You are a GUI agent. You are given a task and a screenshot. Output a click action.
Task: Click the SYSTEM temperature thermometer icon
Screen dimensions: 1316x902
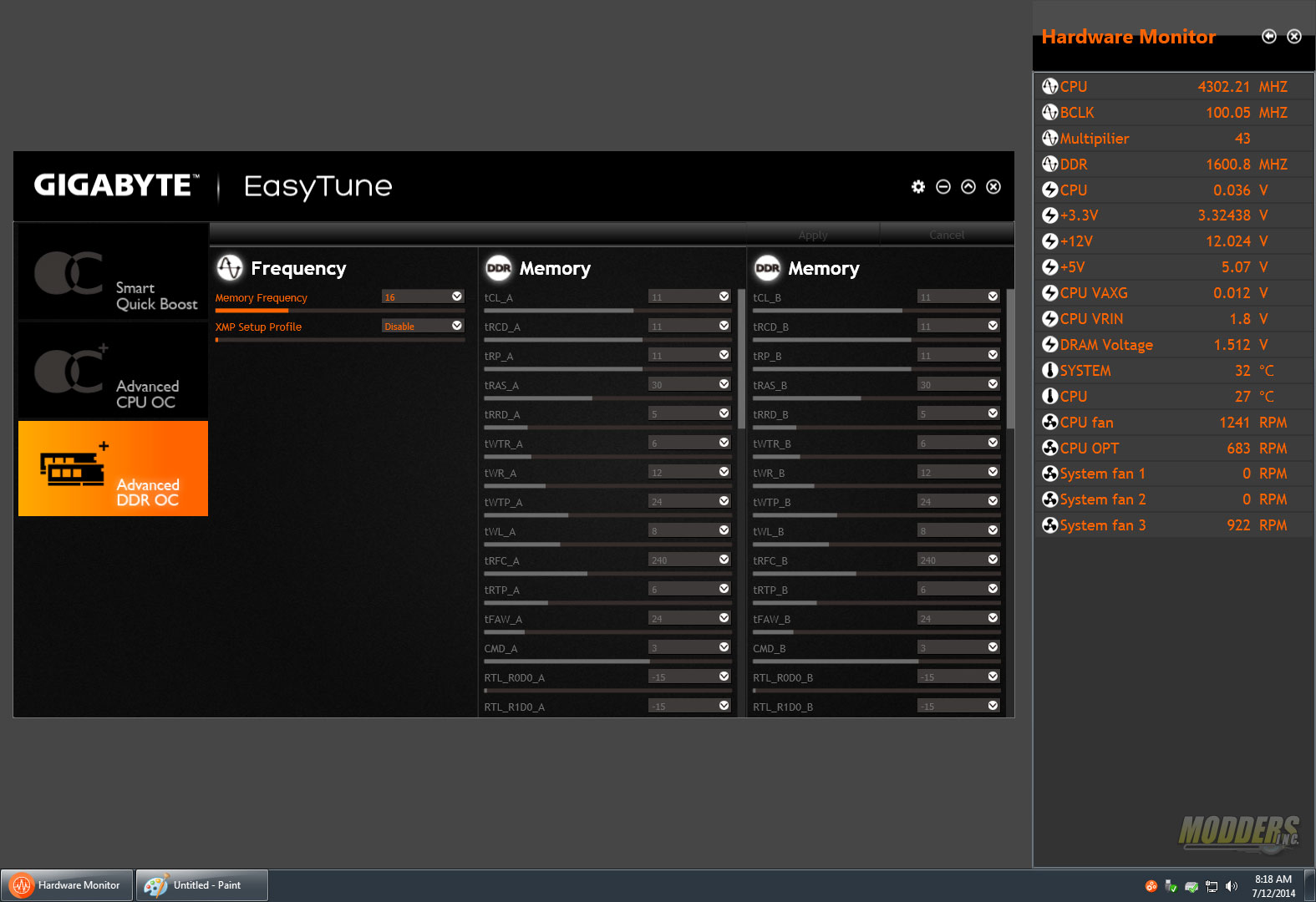click(x=1050, y=370)
